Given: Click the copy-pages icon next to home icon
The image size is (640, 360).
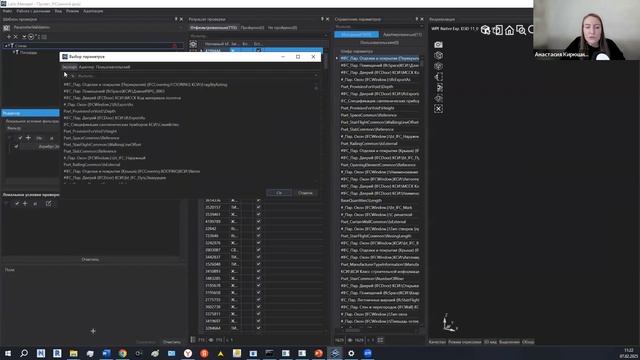Looking at the screenshot, I should pyautogui.click(x=498, y=30).
